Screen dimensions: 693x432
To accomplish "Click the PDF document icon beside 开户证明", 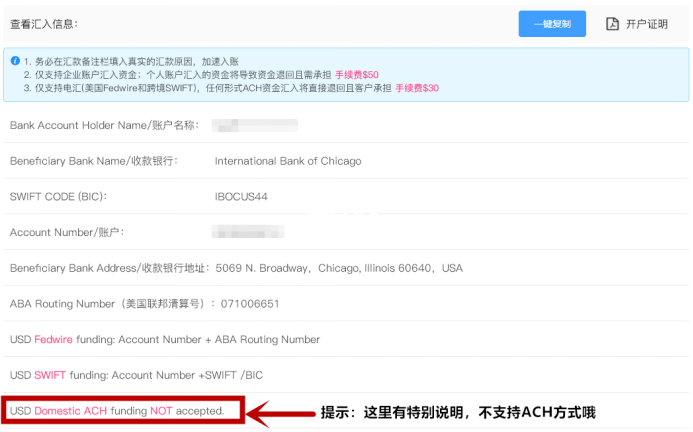I will pyautogui.click(x=612, y=24).
